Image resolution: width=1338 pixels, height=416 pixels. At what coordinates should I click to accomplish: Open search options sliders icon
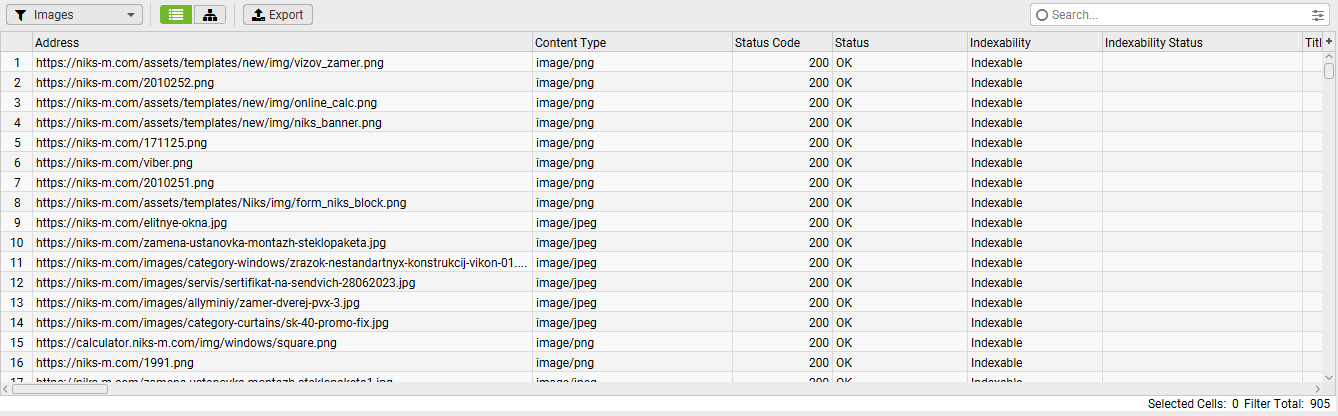click(x=1317, y=15)
